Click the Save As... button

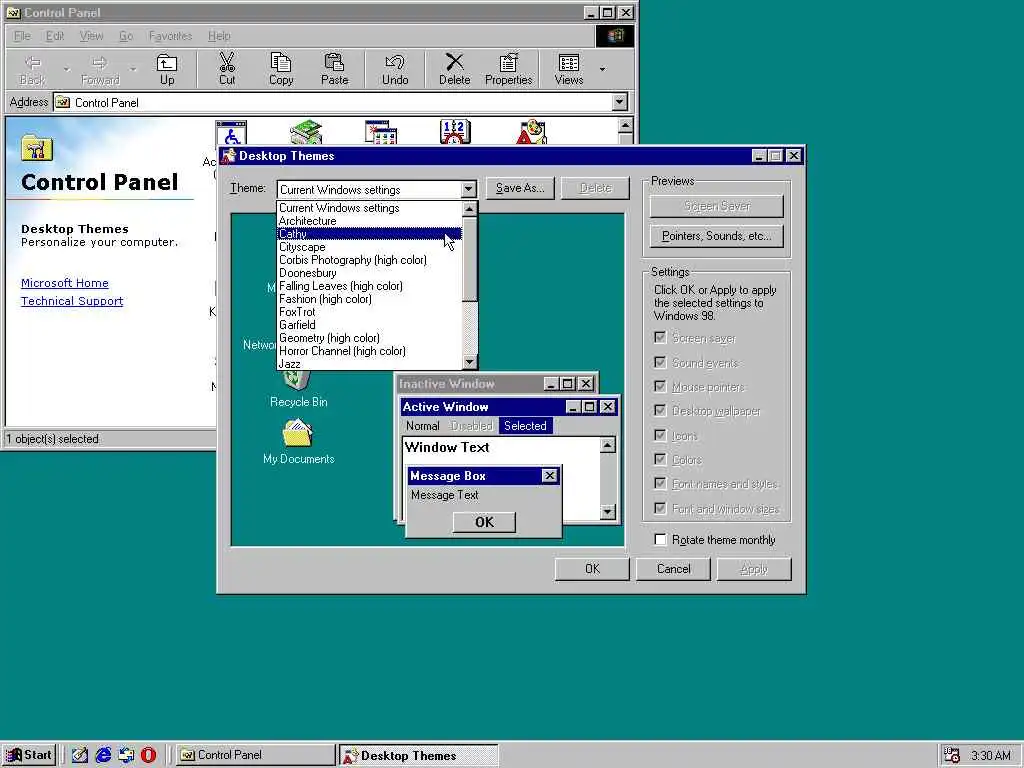(x=520, y=188)
